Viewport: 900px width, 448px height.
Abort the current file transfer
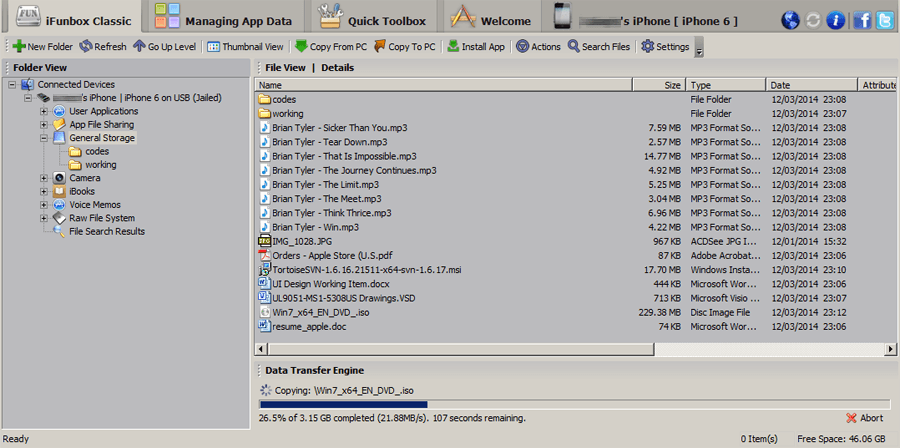864,418
